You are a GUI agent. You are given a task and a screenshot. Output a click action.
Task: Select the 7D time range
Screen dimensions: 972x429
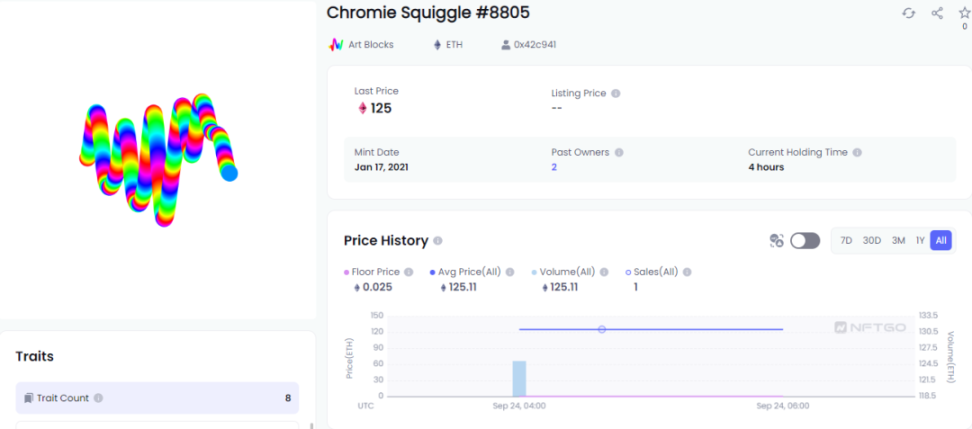(846, 241)
